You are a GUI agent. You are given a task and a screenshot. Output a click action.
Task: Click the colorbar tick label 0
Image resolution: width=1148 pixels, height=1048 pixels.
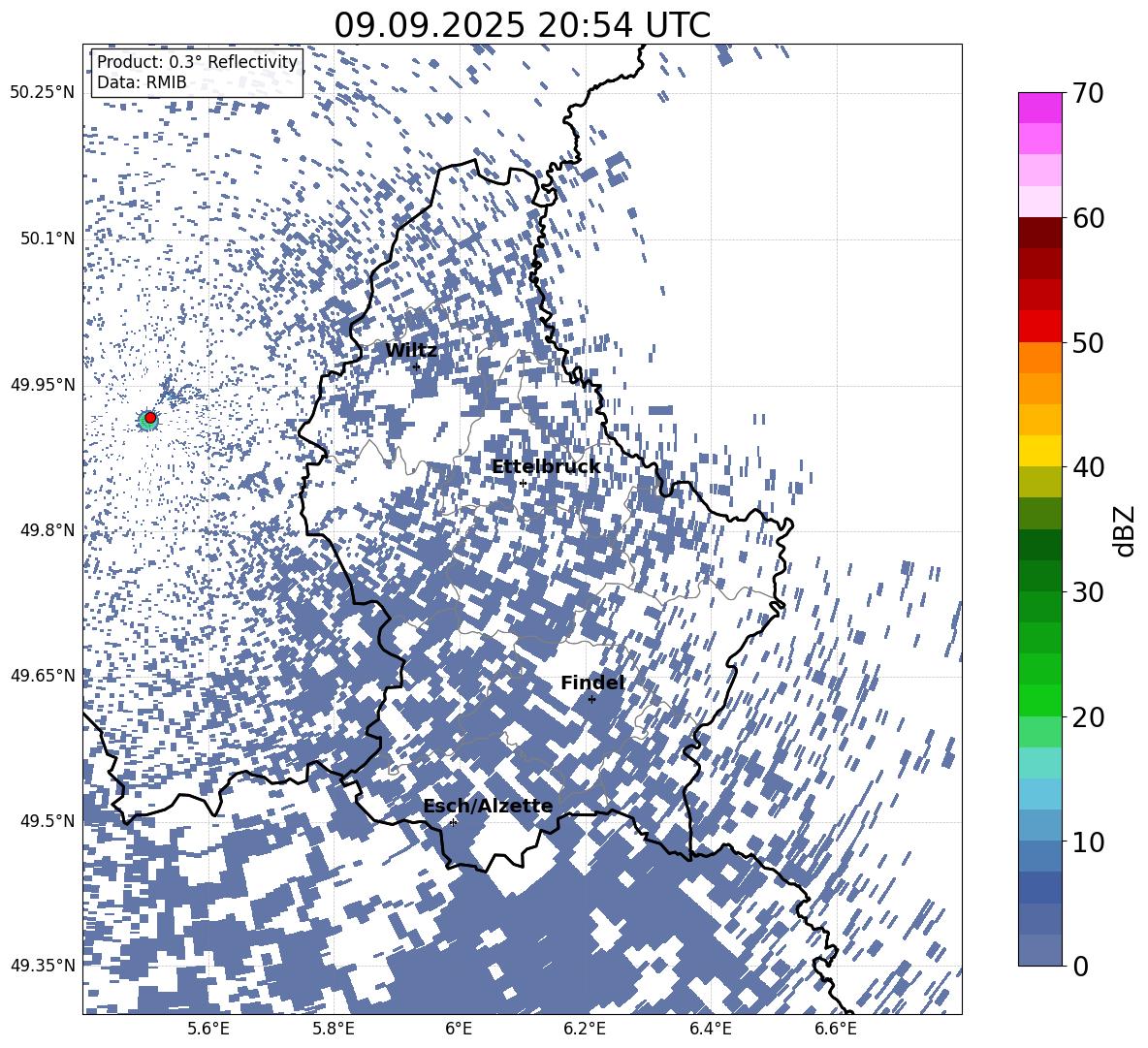[x=1080, y=966]
